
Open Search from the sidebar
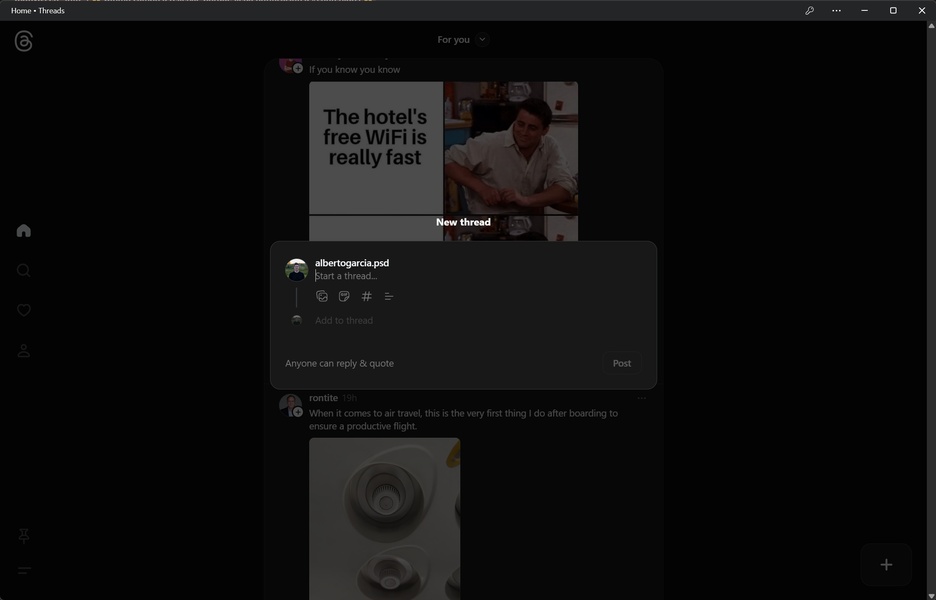pyautogui.click(x=23, y=270)
